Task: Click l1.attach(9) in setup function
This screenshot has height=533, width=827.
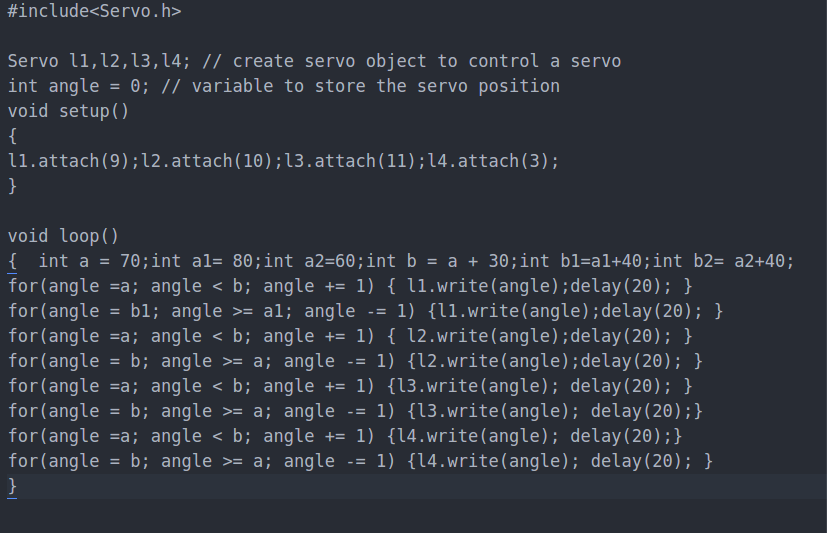Action: click(69, 161)
